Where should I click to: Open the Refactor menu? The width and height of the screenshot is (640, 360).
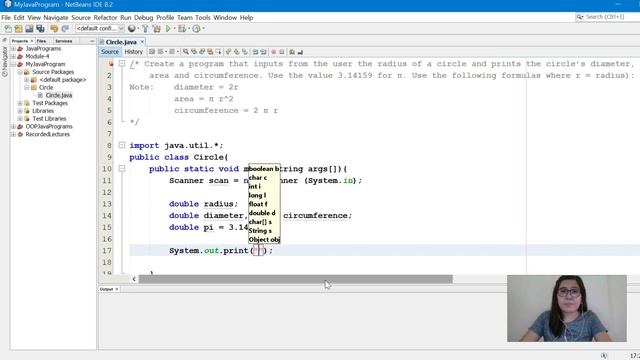click(105, 18)
